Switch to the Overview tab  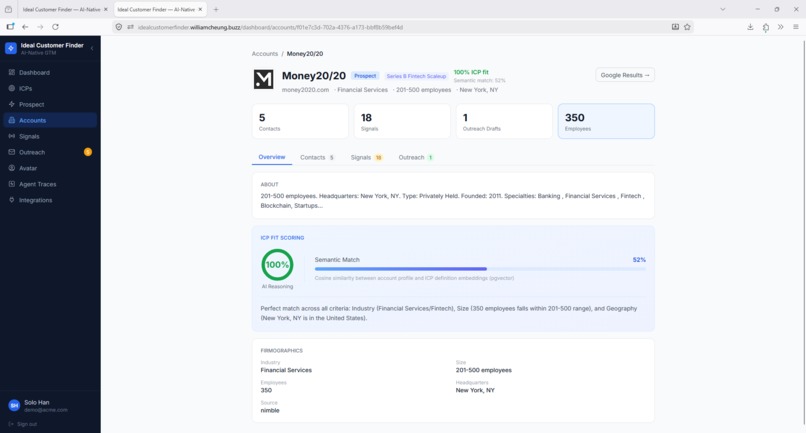coord(272,157)
